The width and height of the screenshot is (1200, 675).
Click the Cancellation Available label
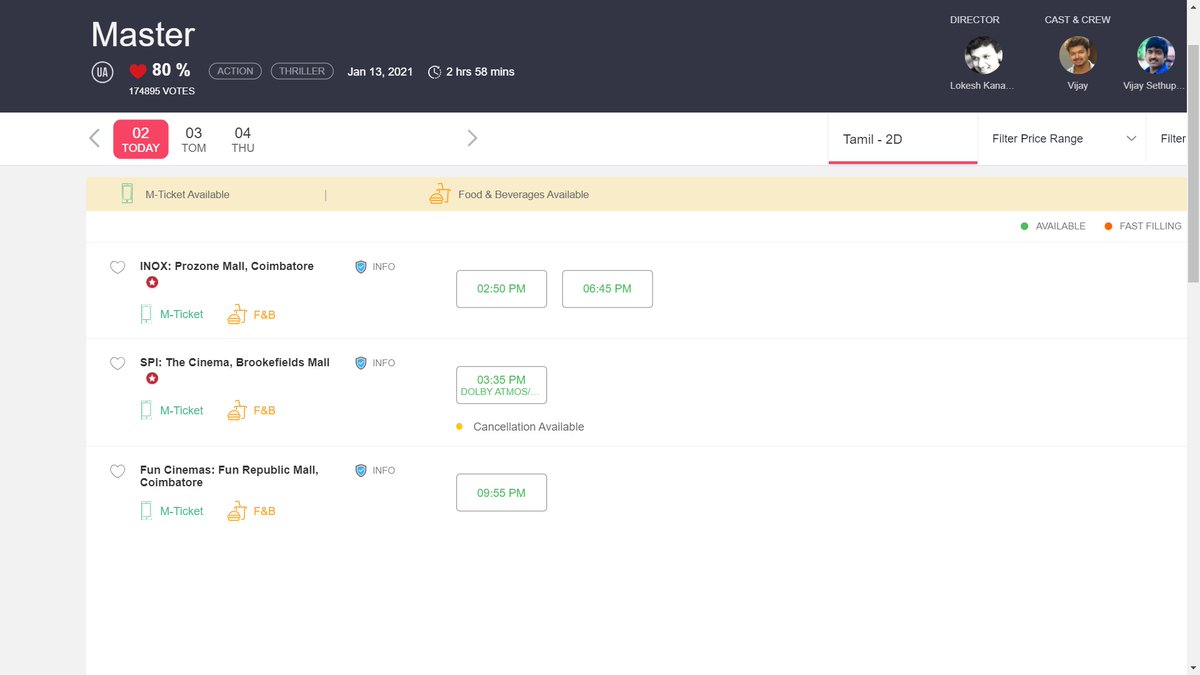click(528, 427)
